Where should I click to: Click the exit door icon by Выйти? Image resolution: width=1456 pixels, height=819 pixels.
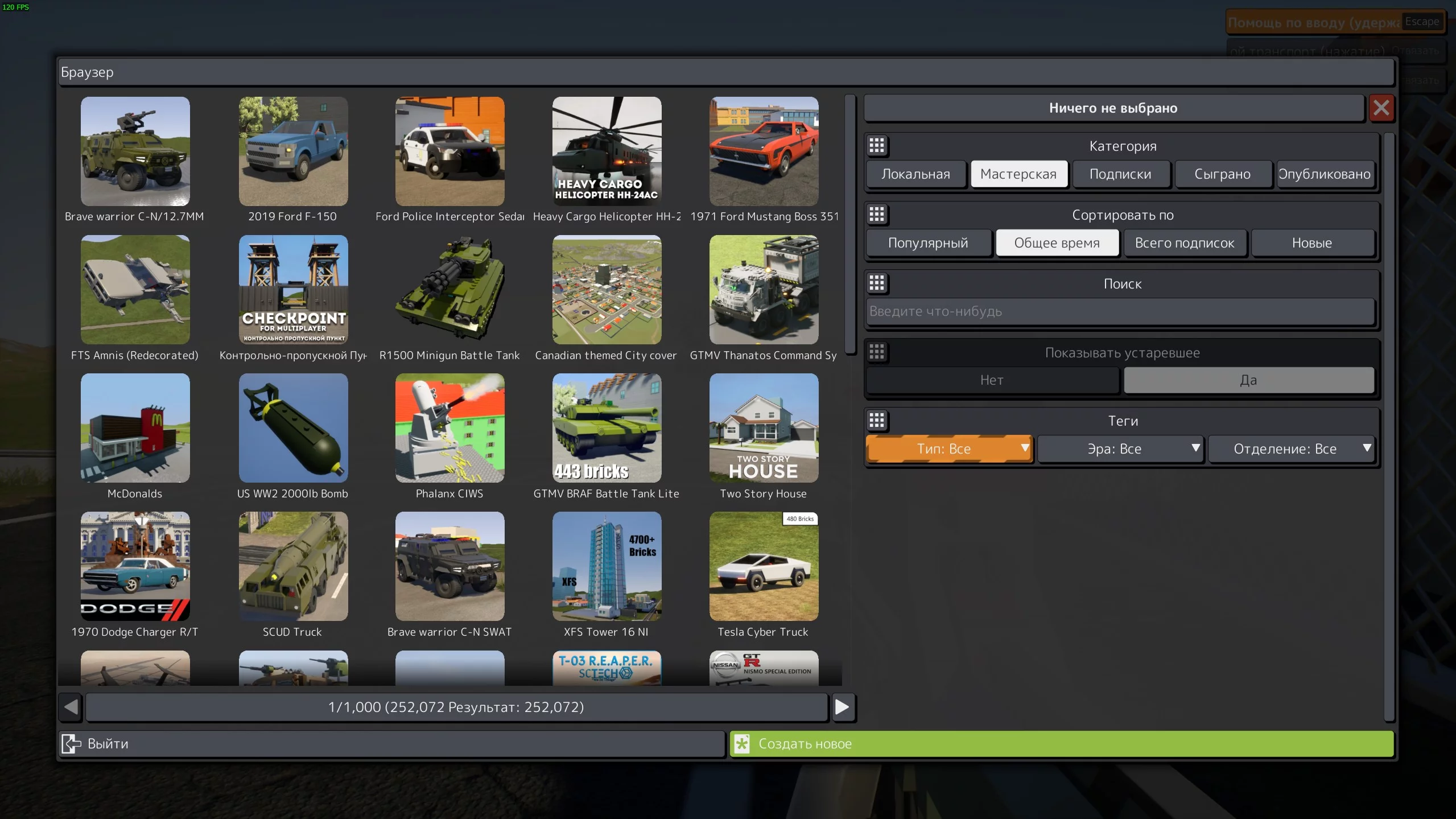(x=72, y=743)
